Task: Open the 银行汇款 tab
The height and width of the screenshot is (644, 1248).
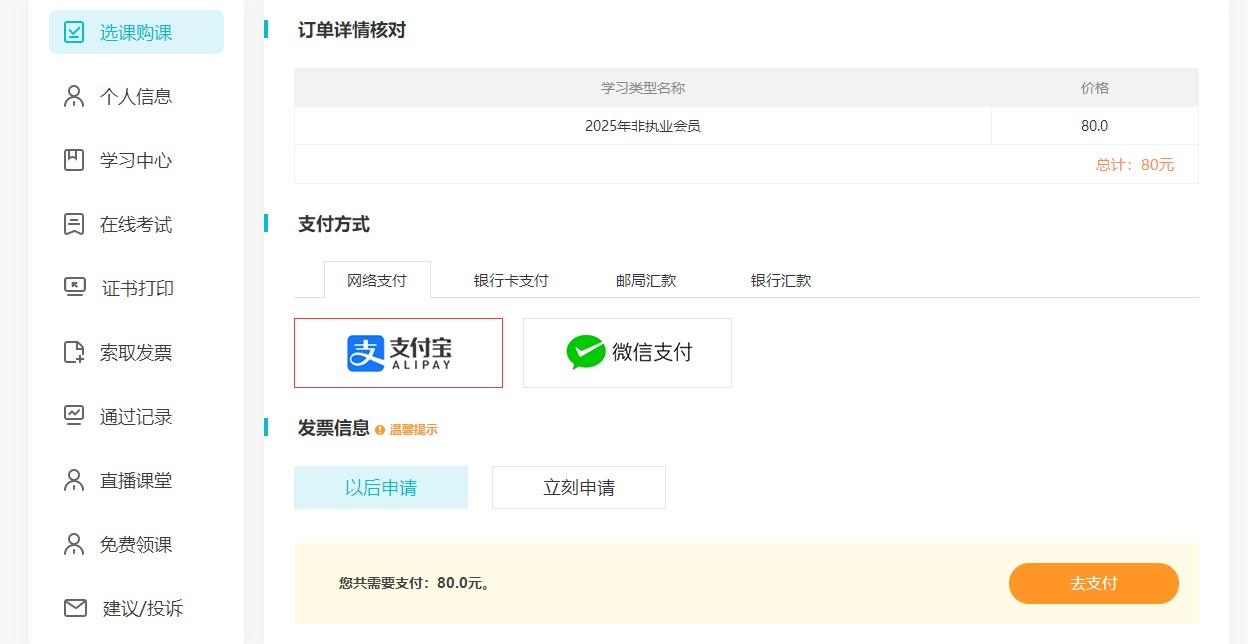Action: (781, 280)
